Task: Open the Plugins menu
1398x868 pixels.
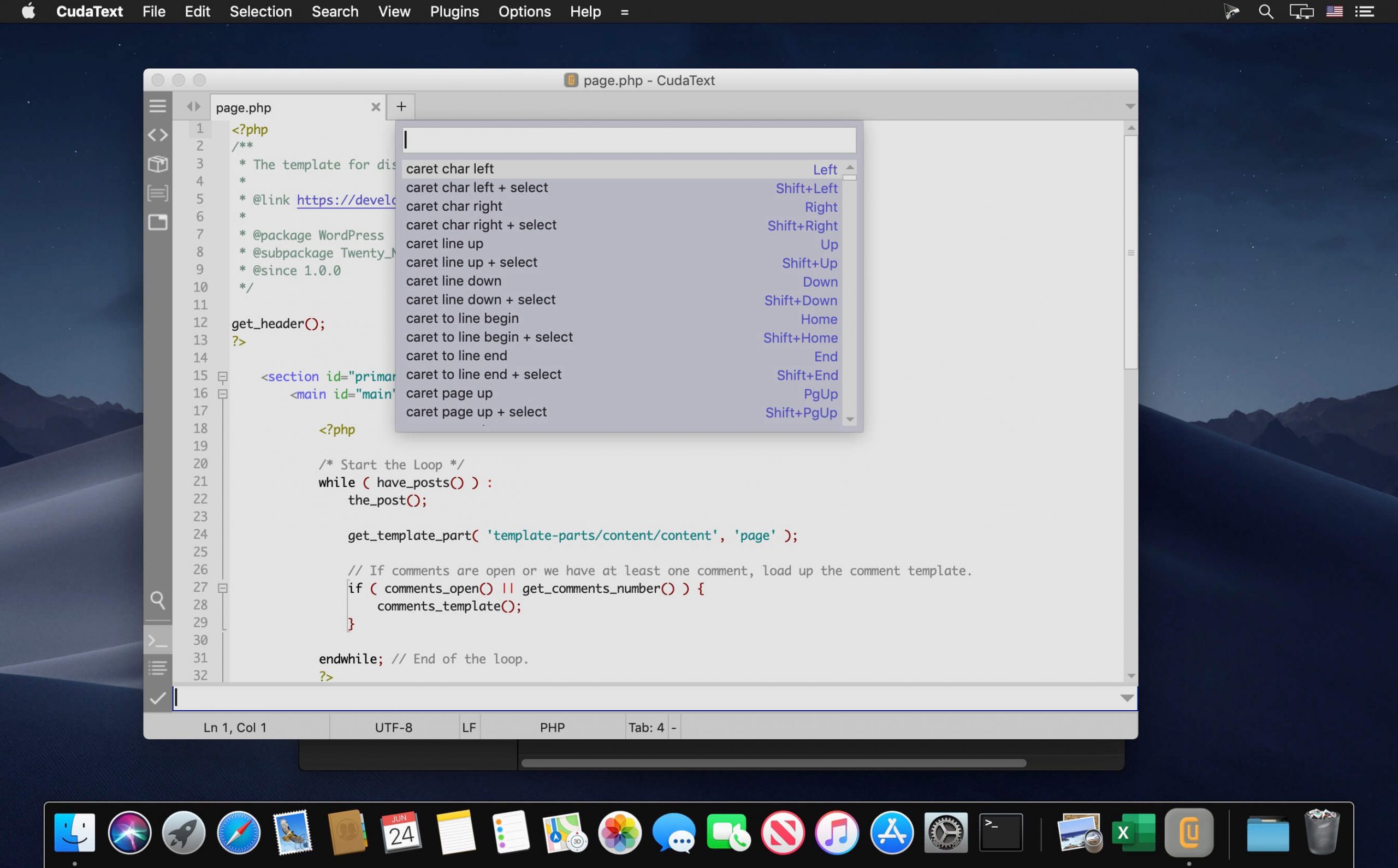Action: (454, 11)
